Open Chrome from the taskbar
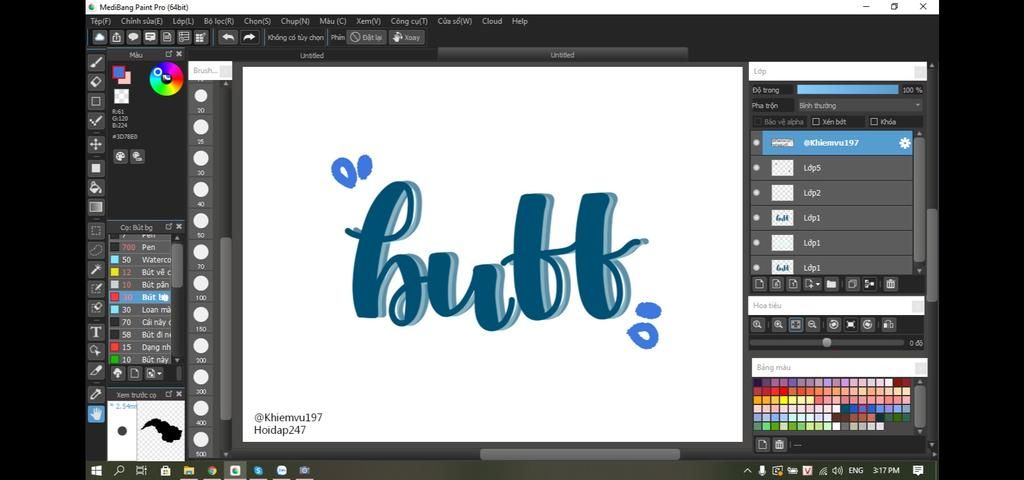1024x480 pixels. pos(212,470)
